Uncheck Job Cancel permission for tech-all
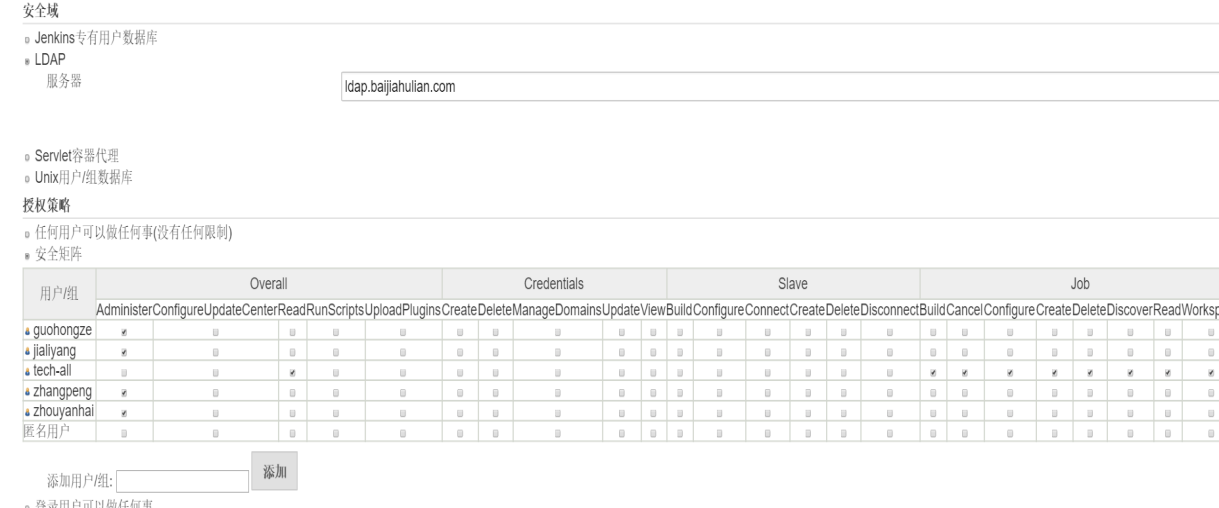The image size is (1219, 508). 964,372
